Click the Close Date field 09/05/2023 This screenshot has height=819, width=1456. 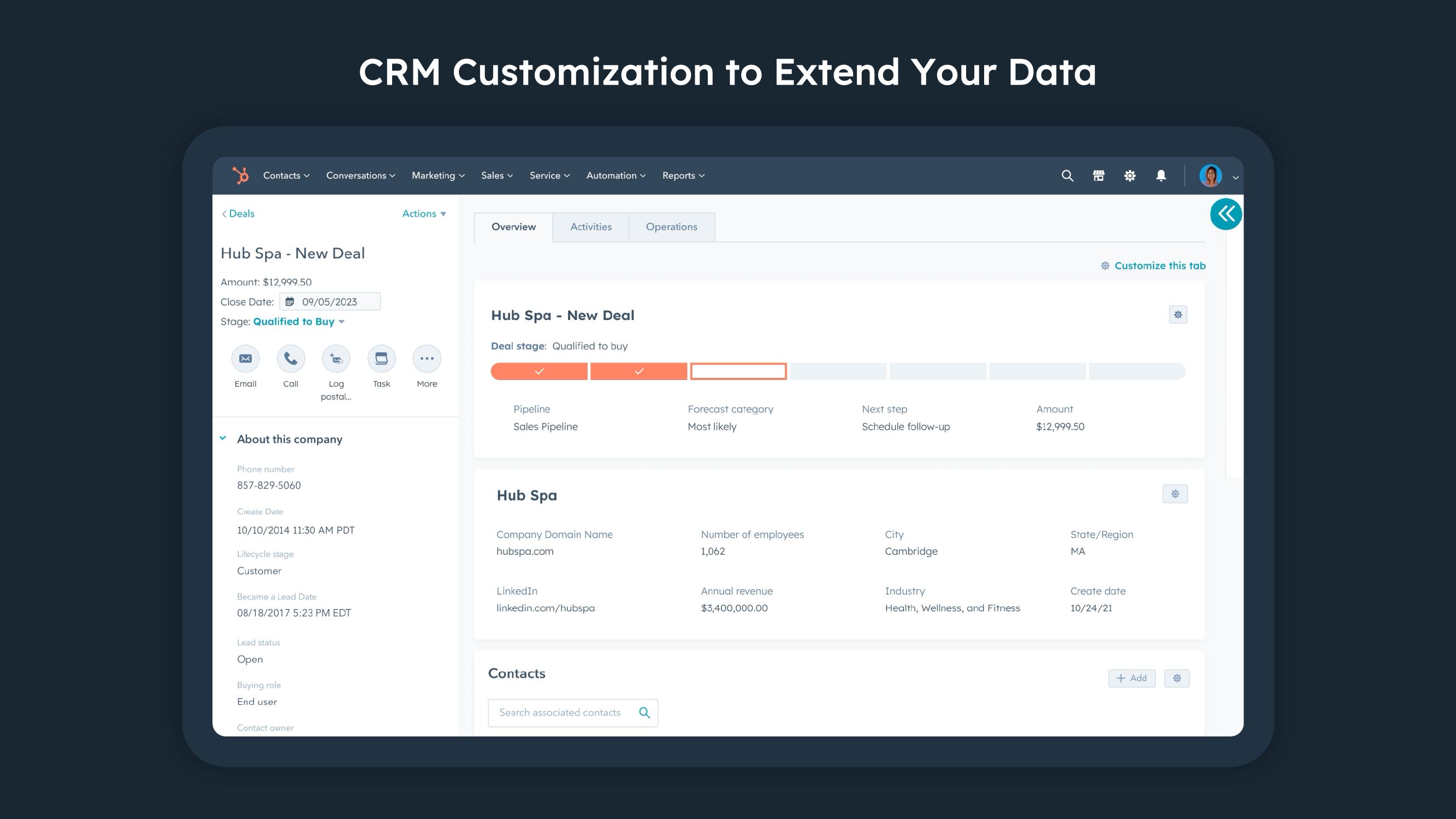pyautogui.click(x=329, y=302)
